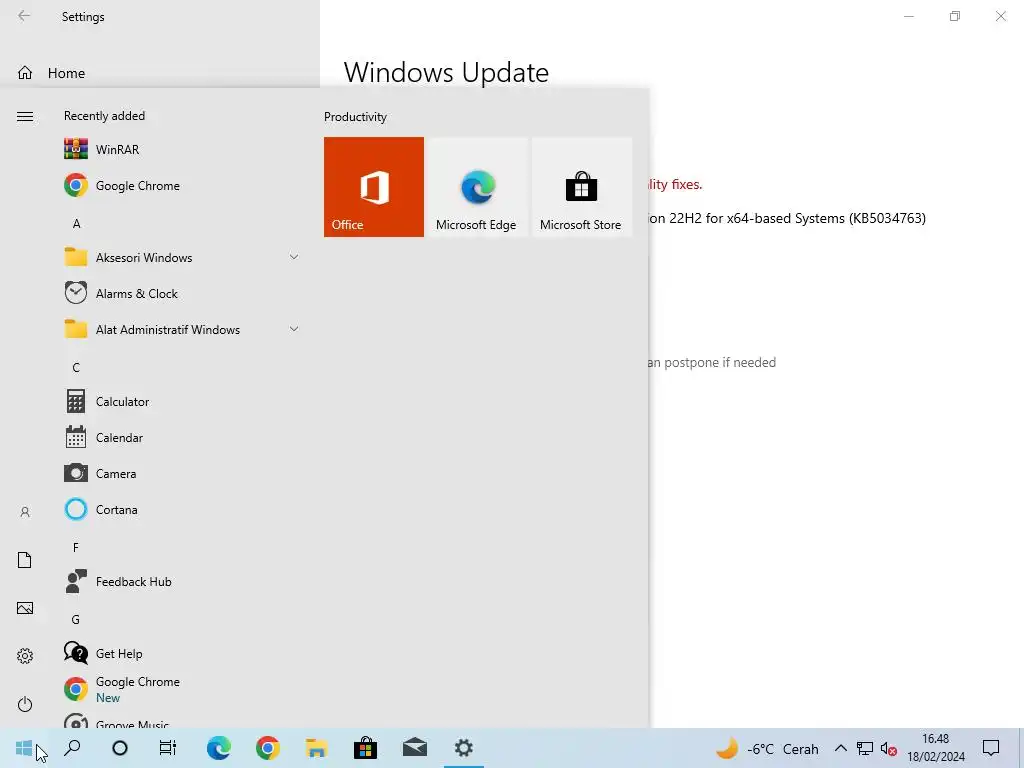Launch Cortana from app list
The height and width of the screenshot is (768, 1024).
[182, 509]
